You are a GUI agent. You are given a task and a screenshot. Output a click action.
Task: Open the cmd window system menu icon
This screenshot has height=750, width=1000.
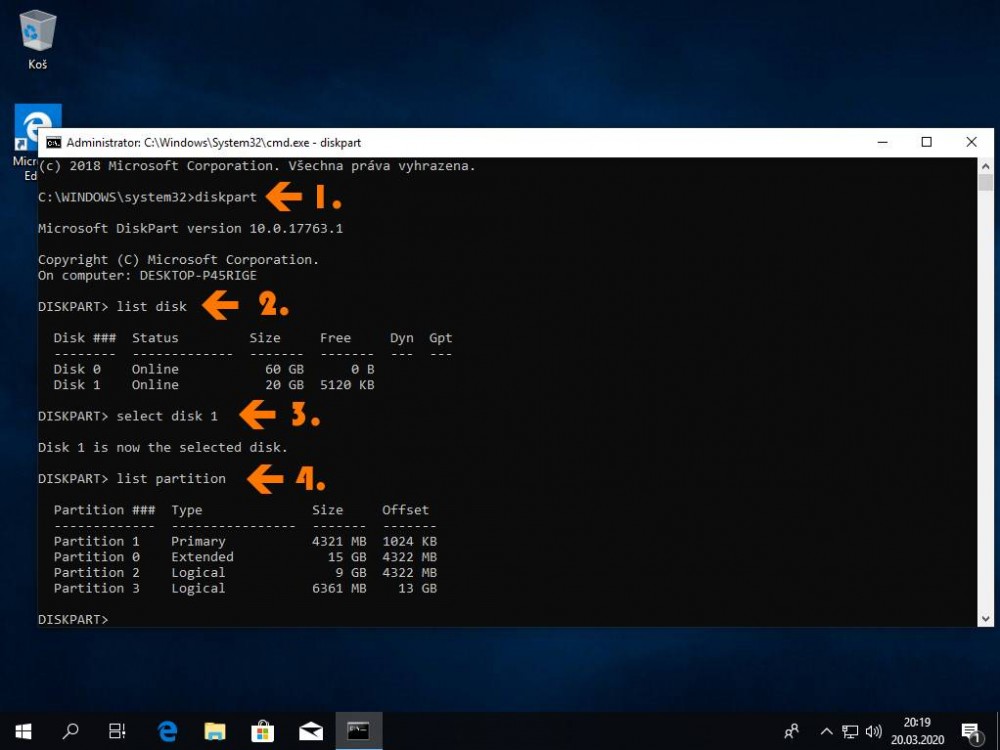(53, 143)
